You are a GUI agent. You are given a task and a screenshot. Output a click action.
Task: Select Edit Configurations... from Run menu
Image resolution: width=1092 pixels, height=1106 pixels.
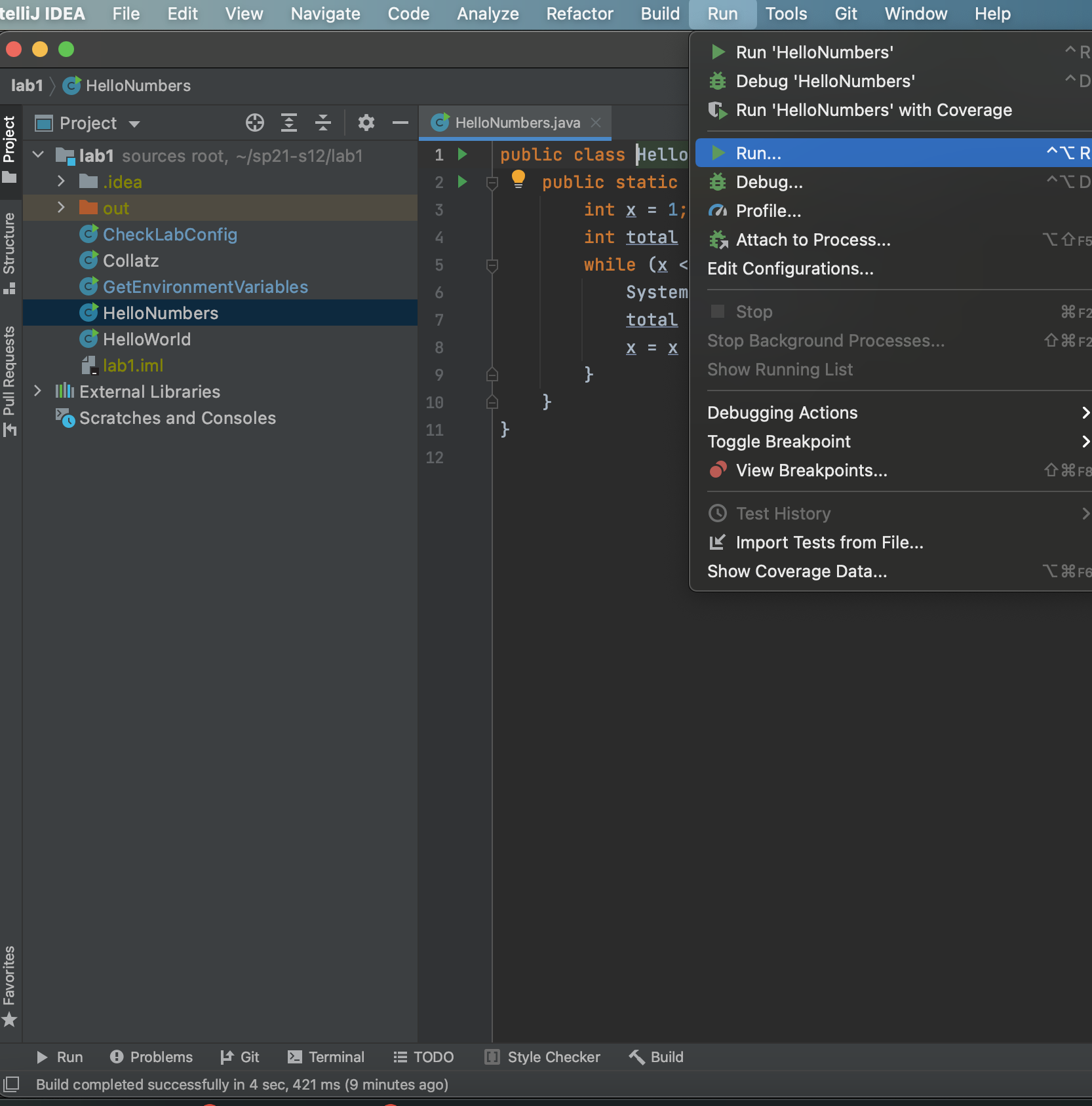tap(790, 269)
